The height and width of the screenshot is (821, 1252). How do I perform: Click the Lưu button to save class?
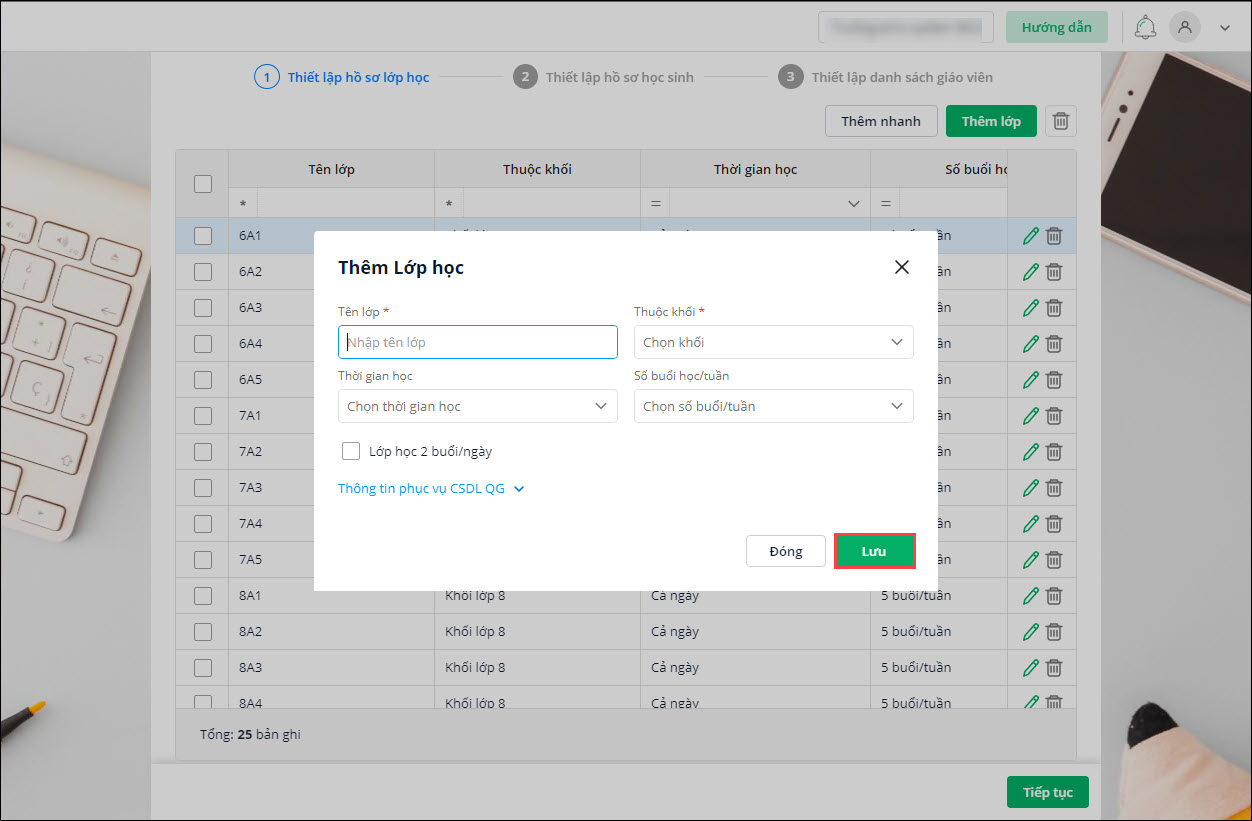[x=874, y=551]
